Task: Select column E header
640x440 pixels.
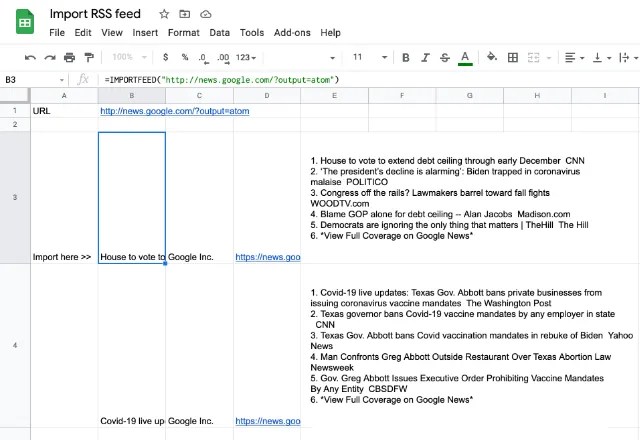Action: click(x=334, y=96)
